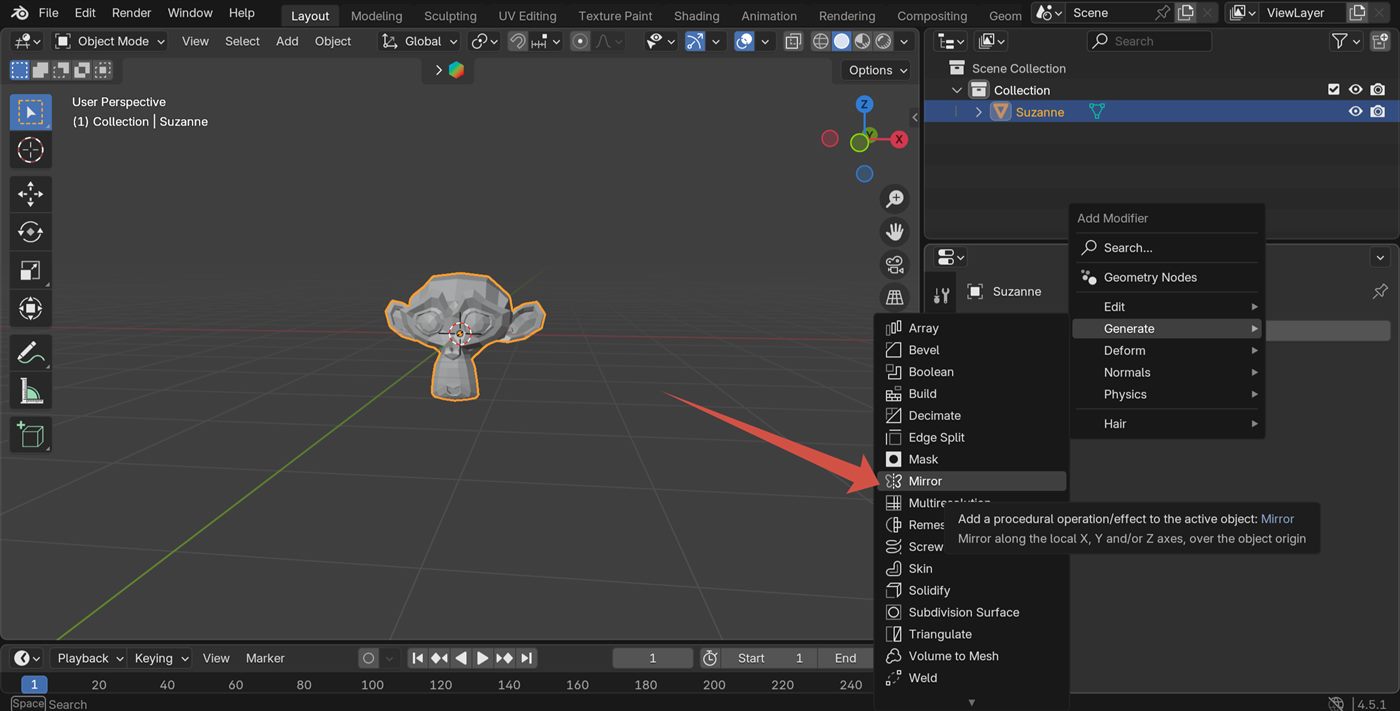Click the timeline clock use preview range icon
Image resolution: width=1400 pixels, height=711 pixels.
click(x=710, y=658)
